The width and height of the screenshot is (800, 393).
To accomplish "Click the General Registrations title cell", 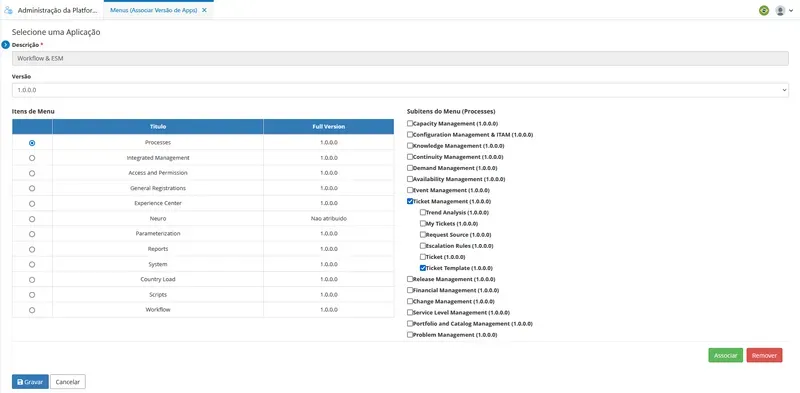I will [158, 188].
